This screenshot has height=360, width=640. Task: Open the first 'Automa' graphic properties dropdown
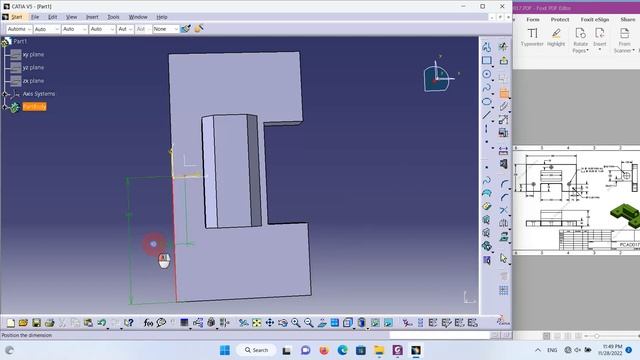pyautogui.click(x=19, y=29)
